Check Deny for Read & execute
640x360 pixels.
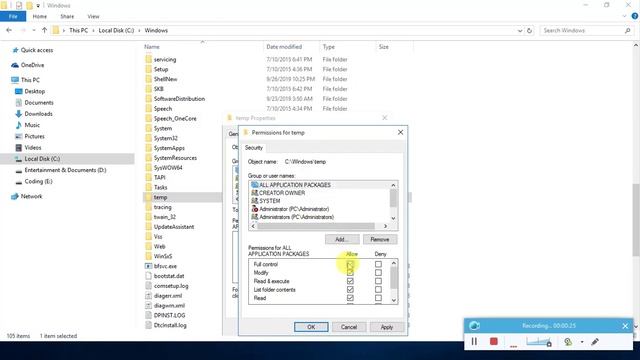[x=378, y=281]
